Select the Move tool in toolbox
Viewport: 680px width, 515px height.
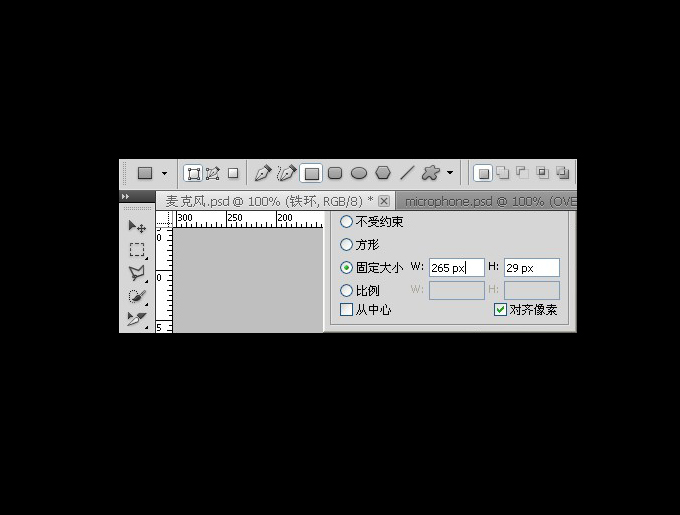click(137, 226)
